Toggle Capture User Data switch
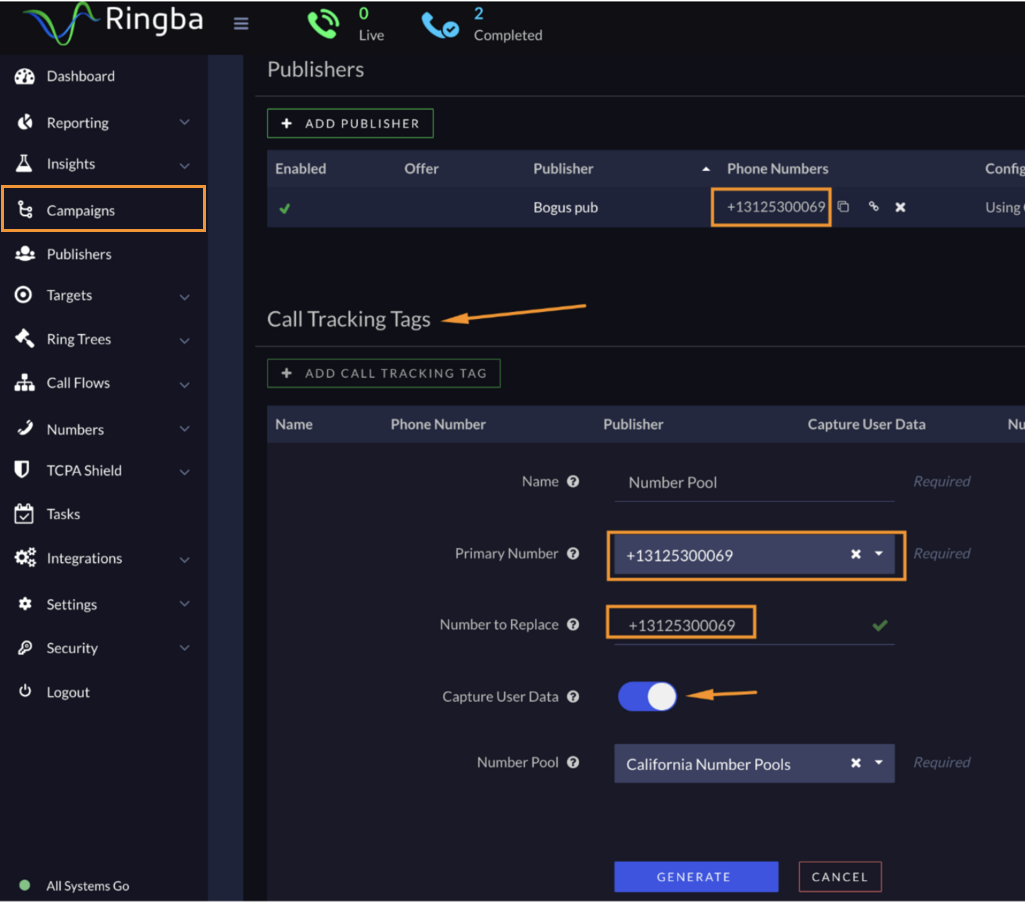 (x=647, y=696)
